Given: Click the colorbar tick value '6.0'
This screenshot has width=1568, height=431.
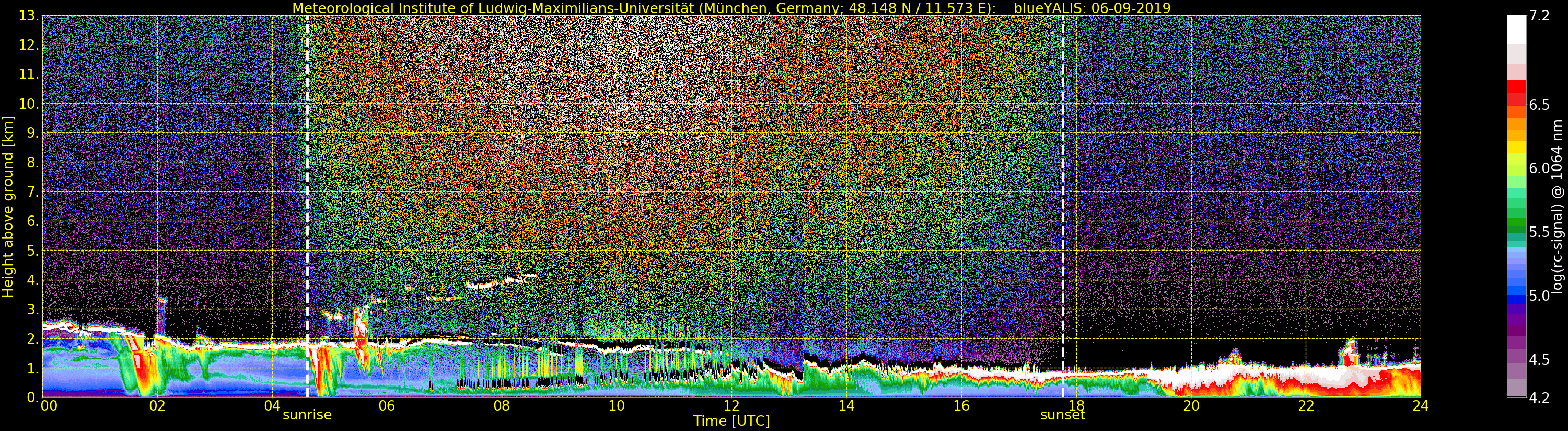Looking at the screenshot, I should [x=1539, y=169].
